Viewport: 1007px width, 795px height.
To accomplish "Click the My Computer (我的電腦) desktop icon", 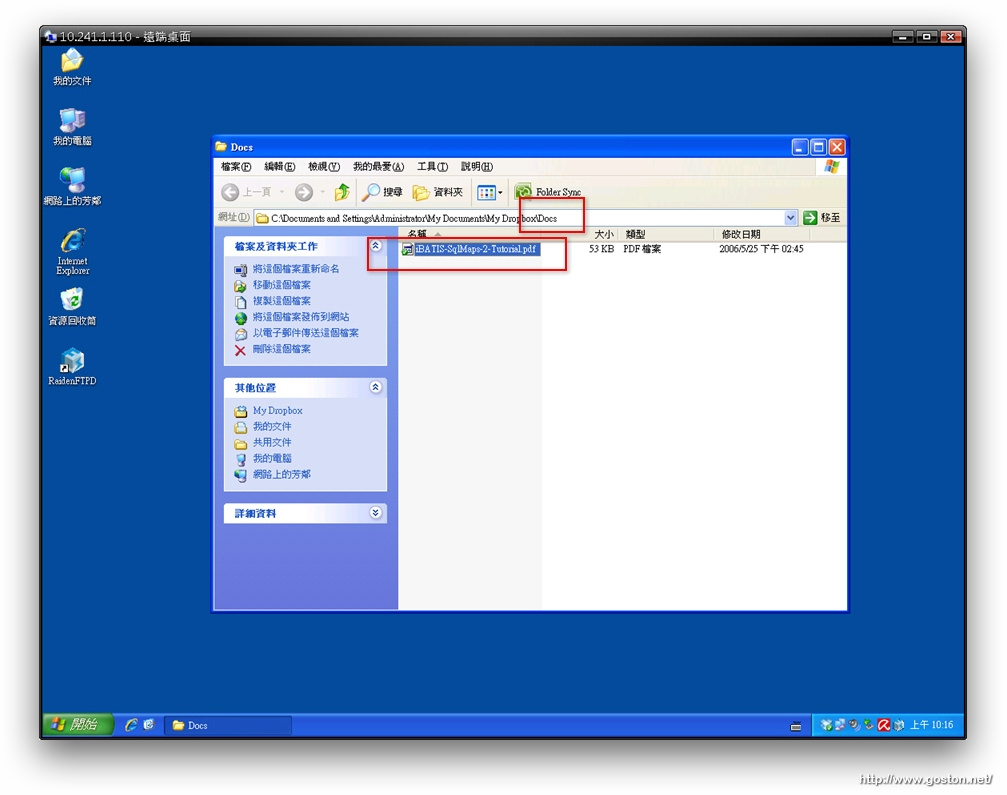I will [x=72, y=122].
